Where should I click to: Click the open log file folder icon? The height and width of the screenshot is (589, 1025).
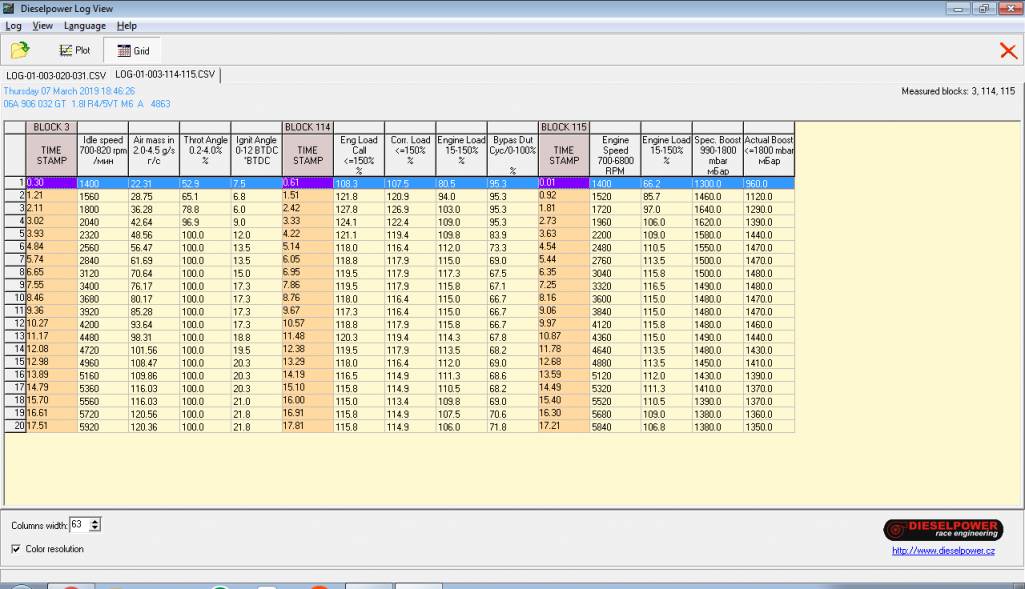pyautogui.click(x=19, y=50)
